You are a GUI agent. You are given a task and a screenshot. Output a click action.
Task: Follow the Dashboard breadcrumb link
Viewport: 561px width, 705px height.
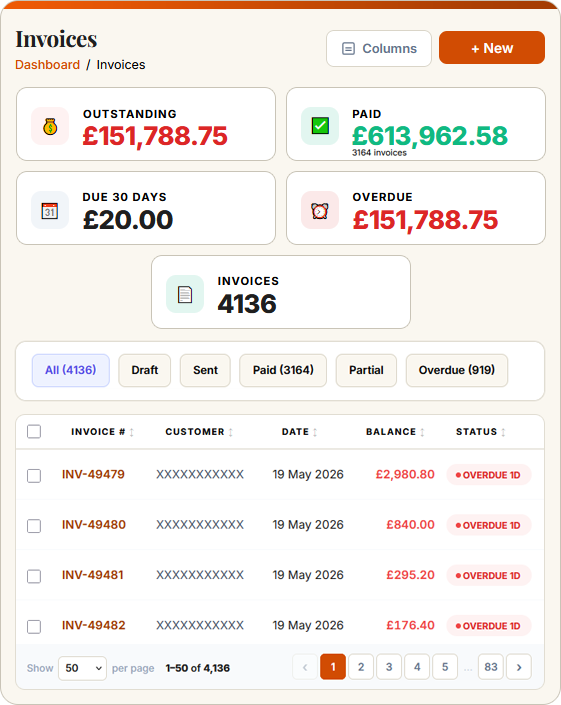(x=48, y=65)
